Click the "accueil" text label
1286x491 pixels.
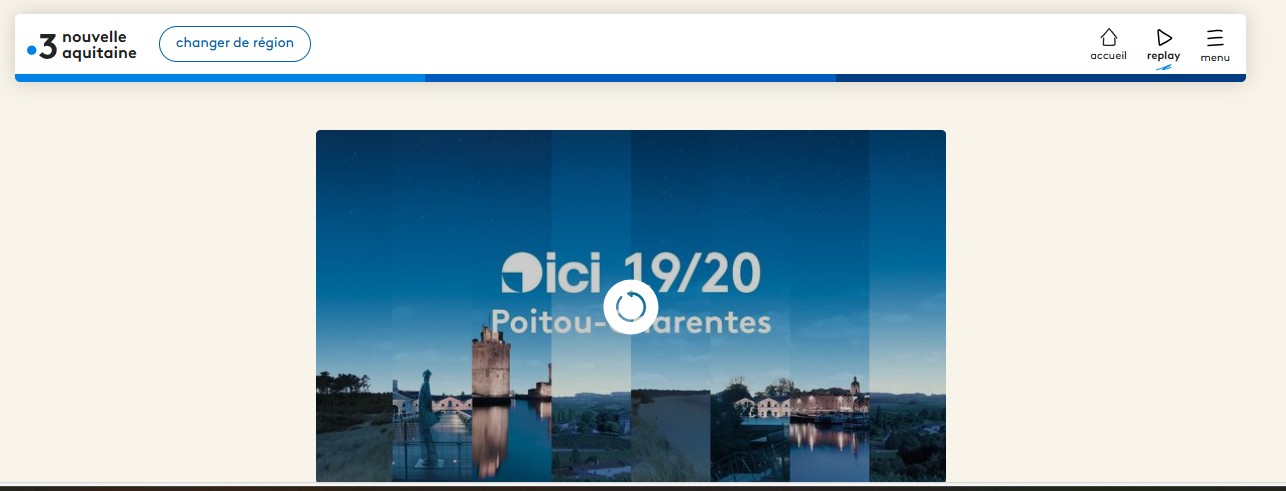[x=1108, y=56]
